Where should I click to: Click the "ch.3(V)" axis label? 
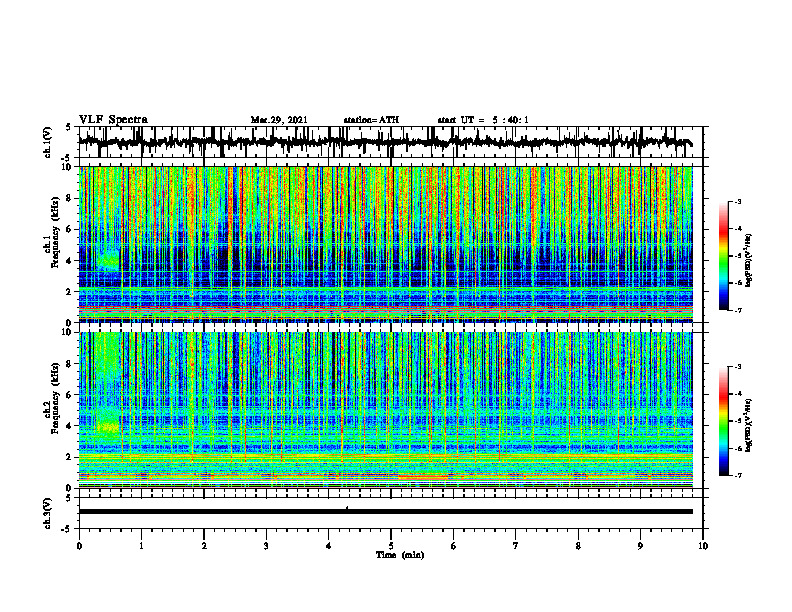point(48,514)
